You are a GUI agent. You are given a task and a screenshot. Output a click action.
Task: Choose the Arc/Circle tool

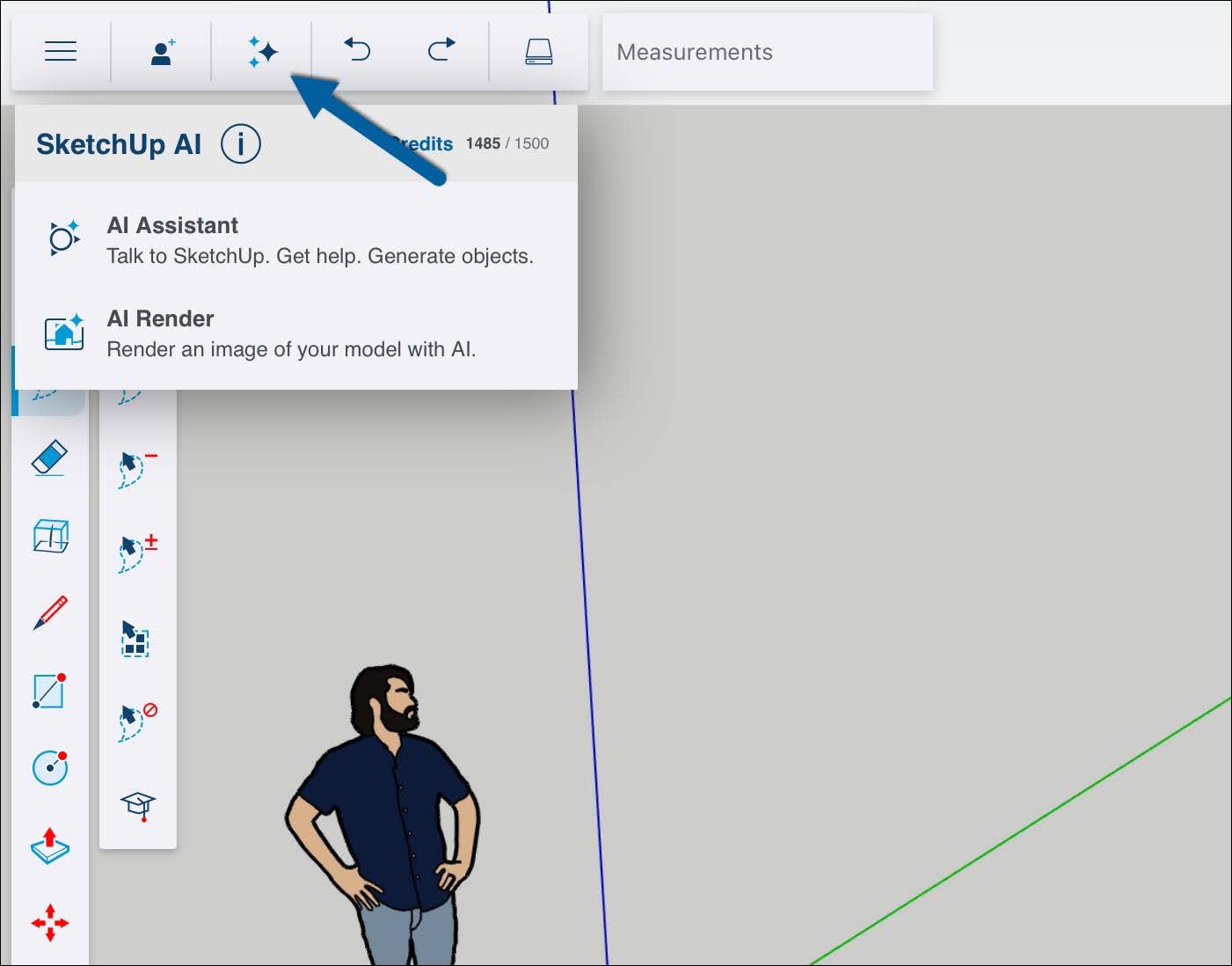click(50, 766)
